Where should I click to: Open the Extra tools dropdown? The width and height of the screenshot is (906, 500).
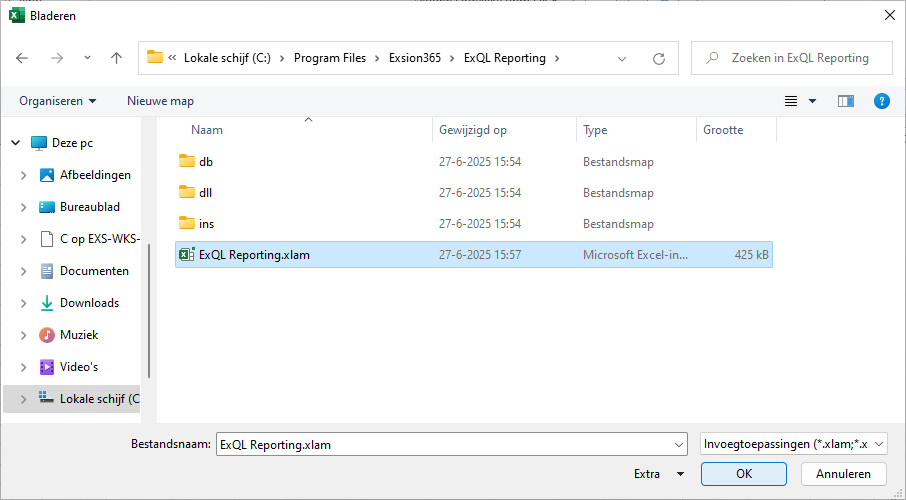click(x=659, y=474)
